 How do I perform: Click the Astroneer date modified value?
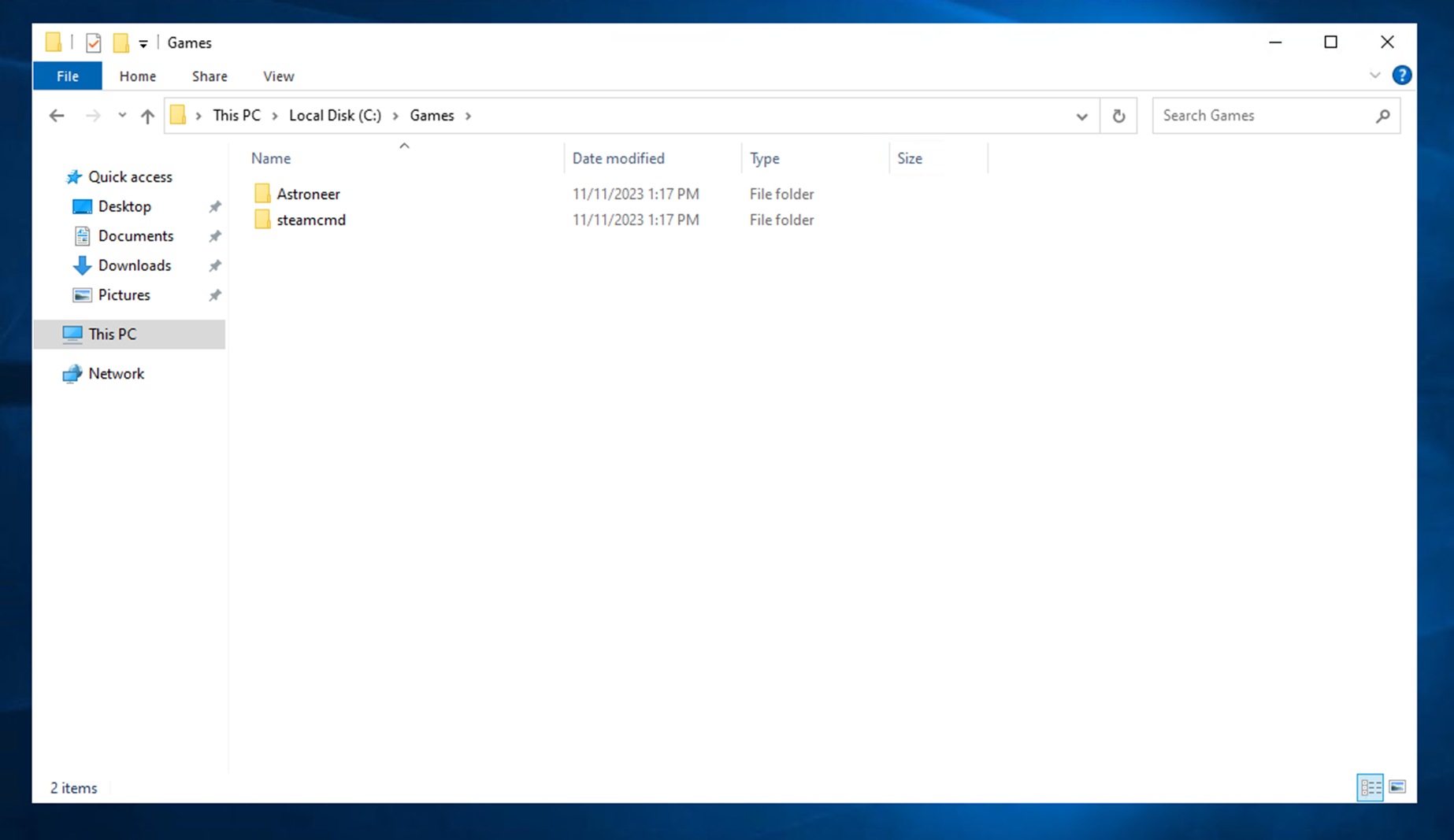pyautogui.click(x=636, y=194)
